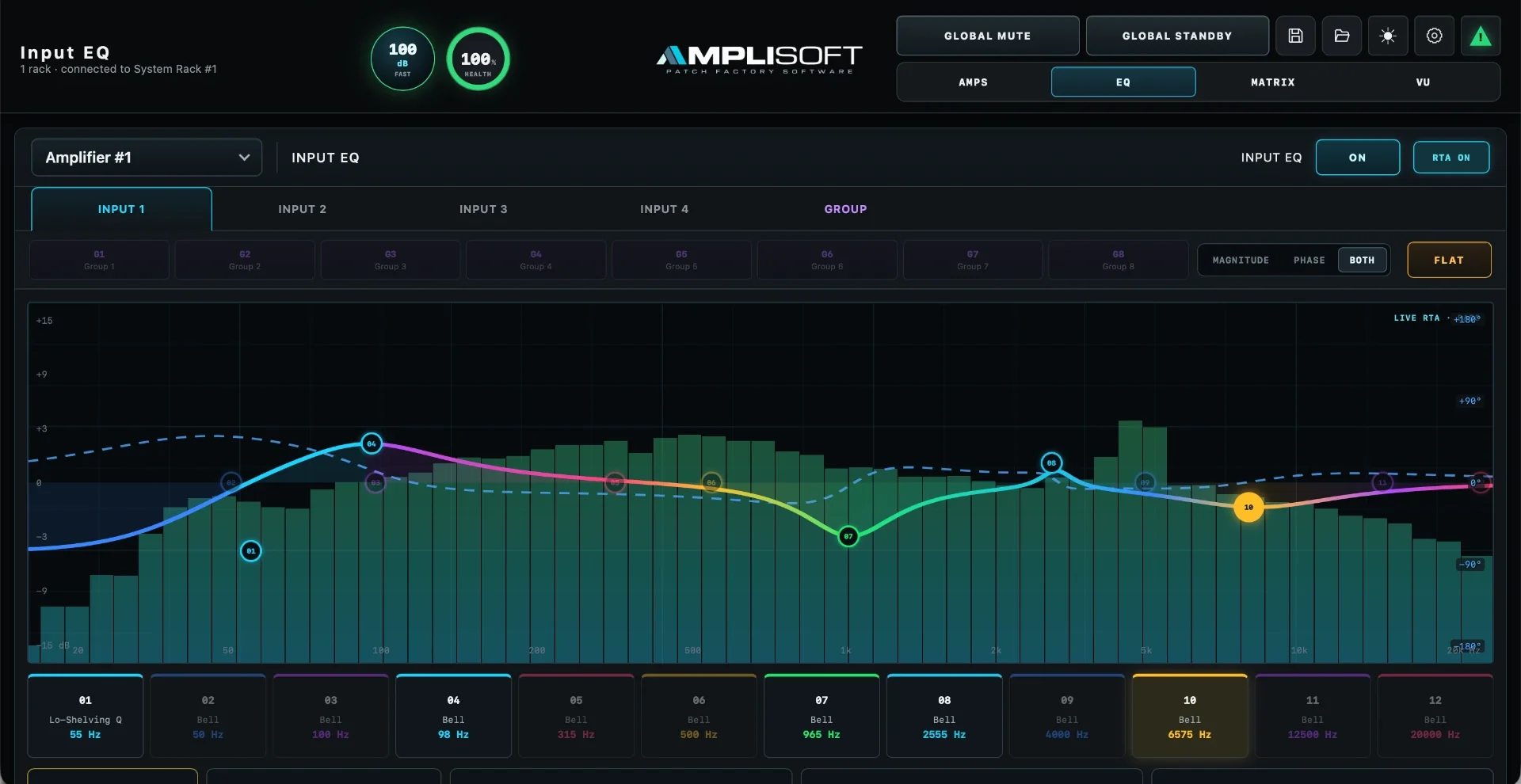Open the INPUT 2 tab
The image size is (1521, 784).
(302, 209)
